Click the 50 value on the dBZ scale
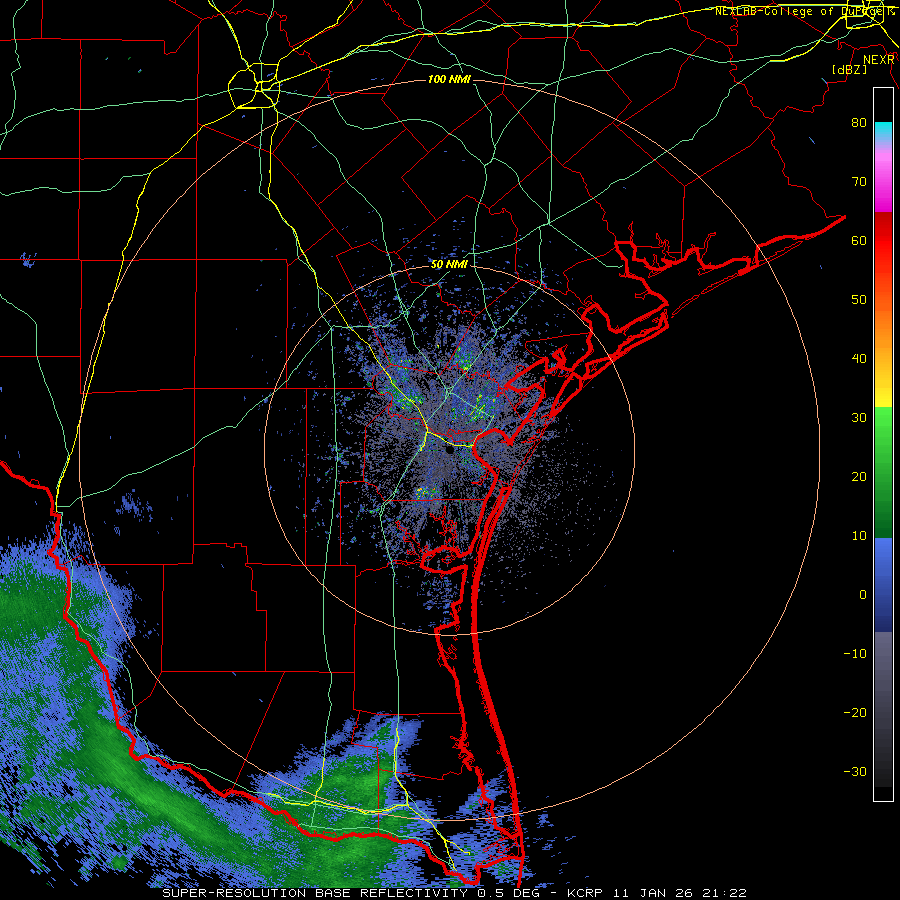The image size is (900, 900). [859, 300]
